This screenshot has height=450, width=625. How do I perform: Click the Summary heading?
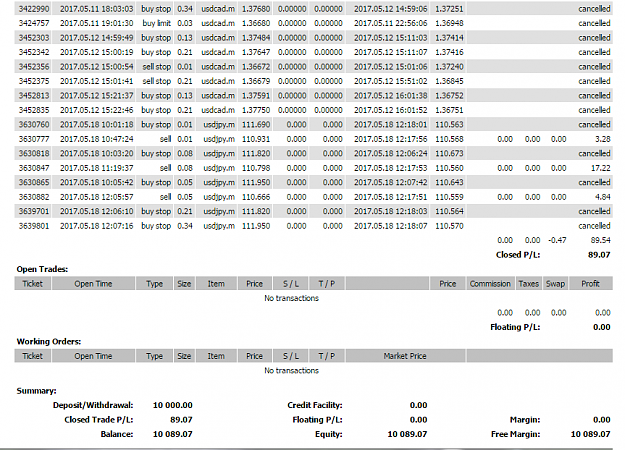tap(36, 391)
